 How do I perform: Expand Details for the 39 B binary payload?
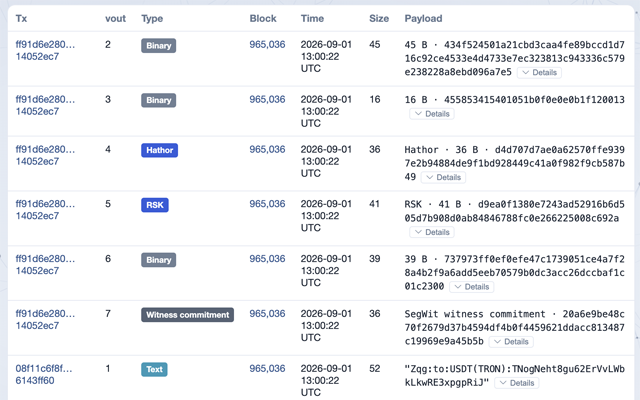(x=471, y=287)
